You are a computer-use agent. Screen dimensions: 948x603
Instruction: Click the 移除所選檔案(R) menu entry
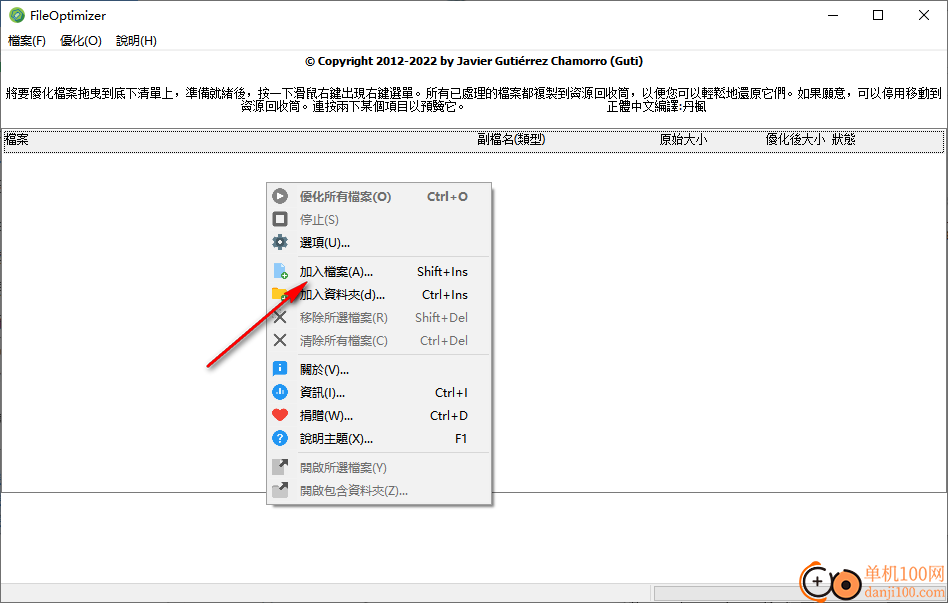tap(379, 318)
